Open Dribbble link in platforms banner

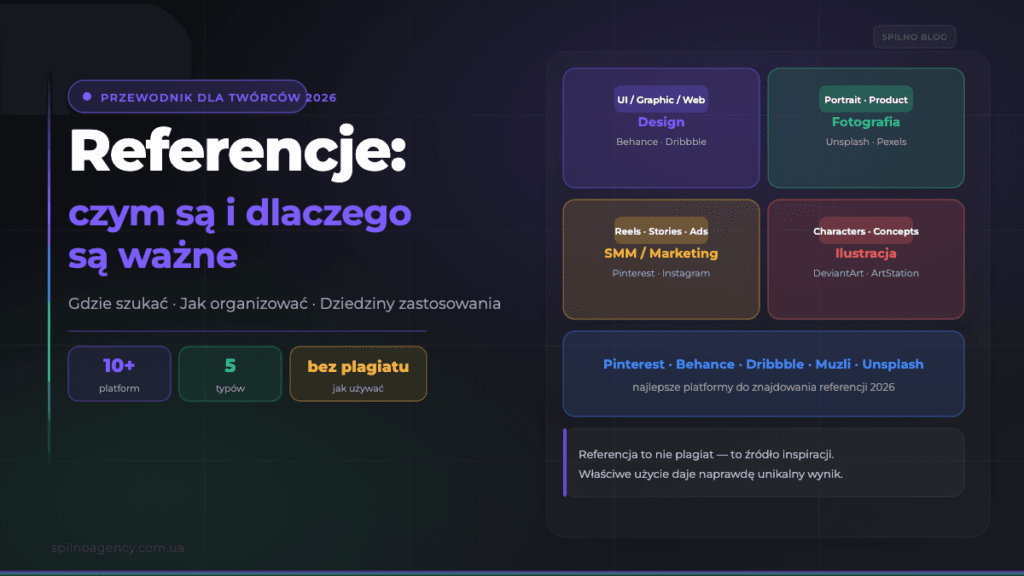coord(775,364)
